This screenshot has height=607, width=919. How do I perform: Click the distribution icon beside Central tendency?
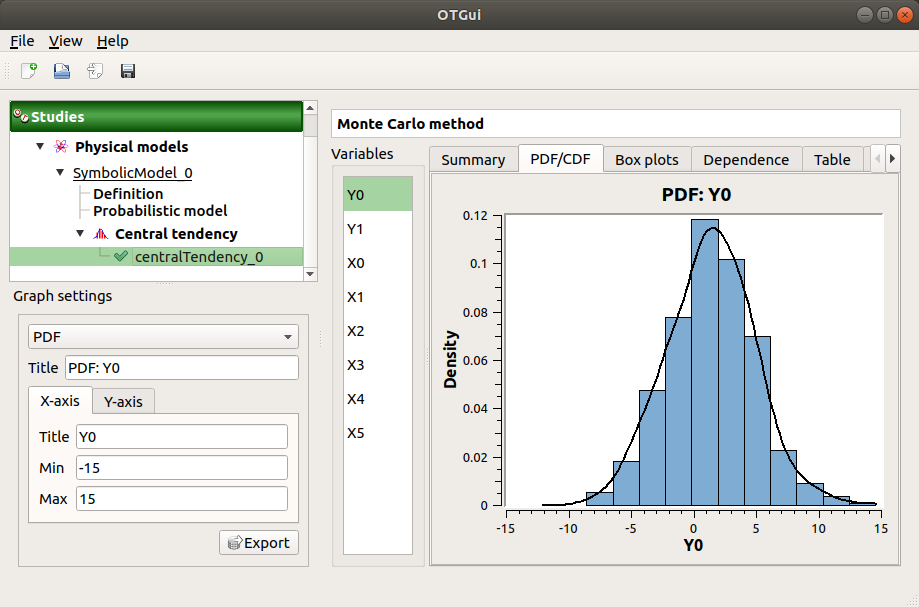pos(100,234)
